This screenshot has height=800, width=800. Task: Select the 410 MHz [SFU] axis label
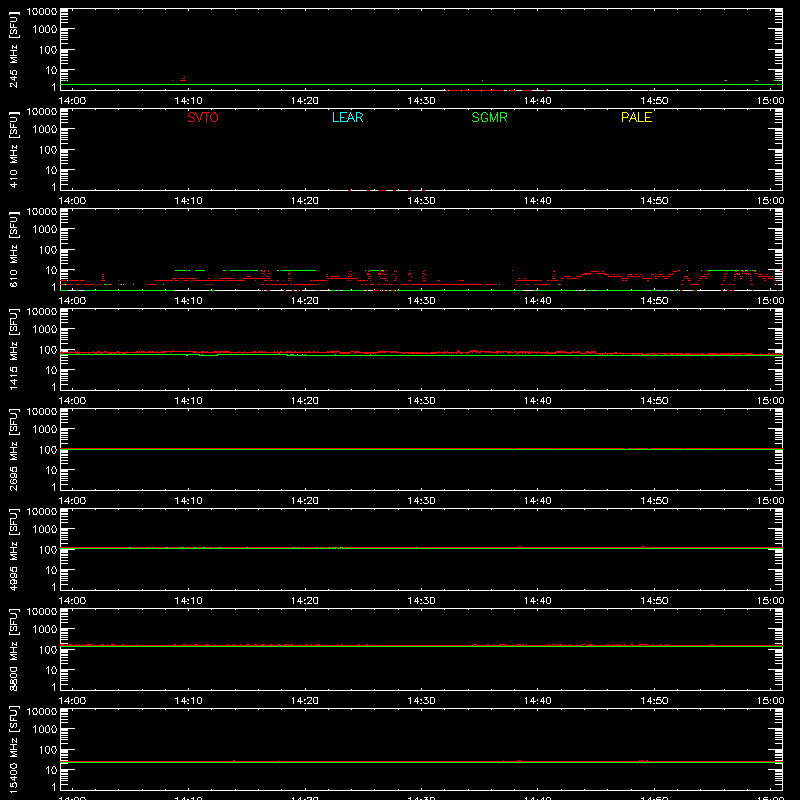13,149
